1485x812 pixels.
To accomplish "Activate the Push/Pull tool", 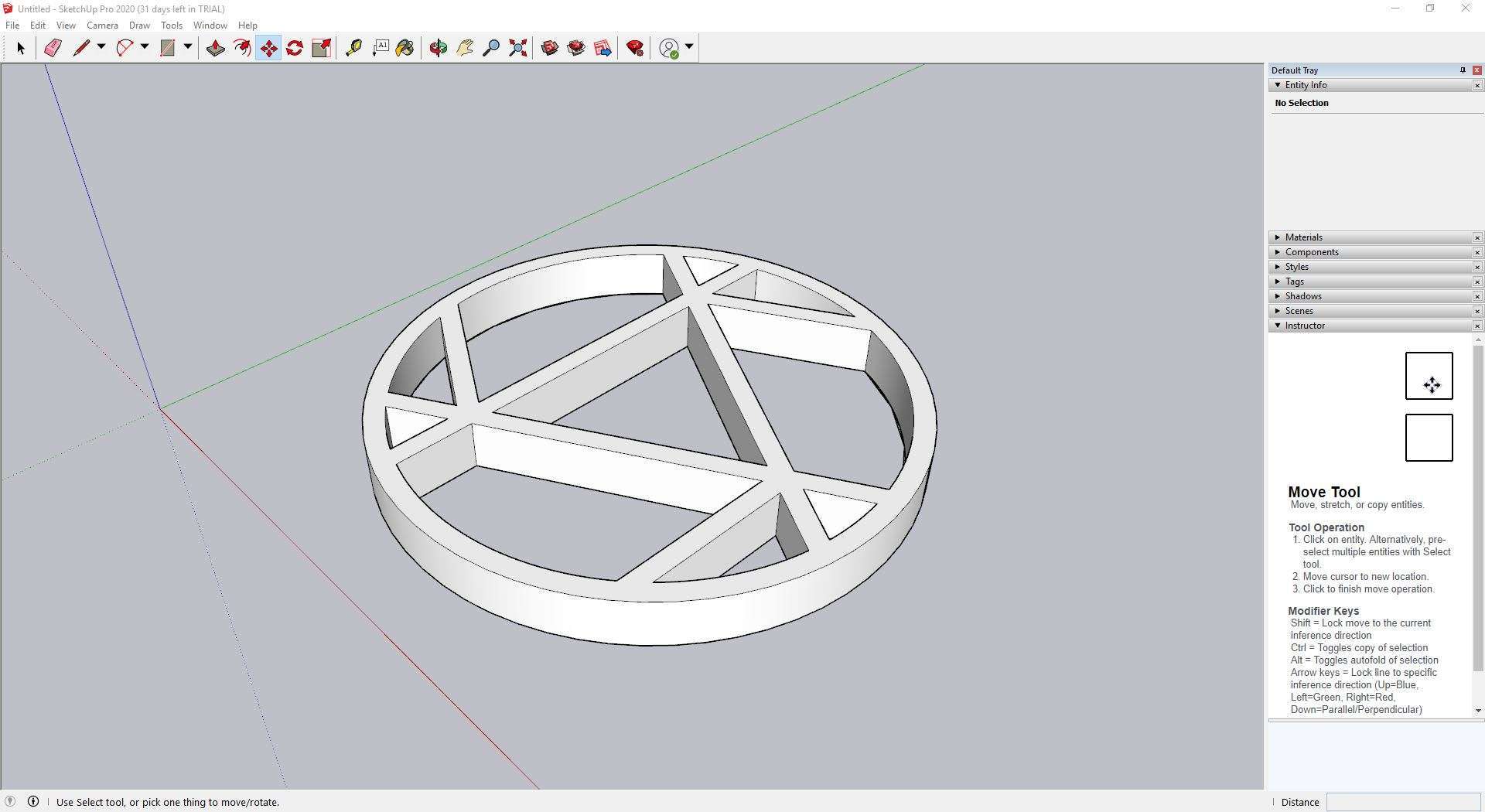I will [x=215, y=48].
